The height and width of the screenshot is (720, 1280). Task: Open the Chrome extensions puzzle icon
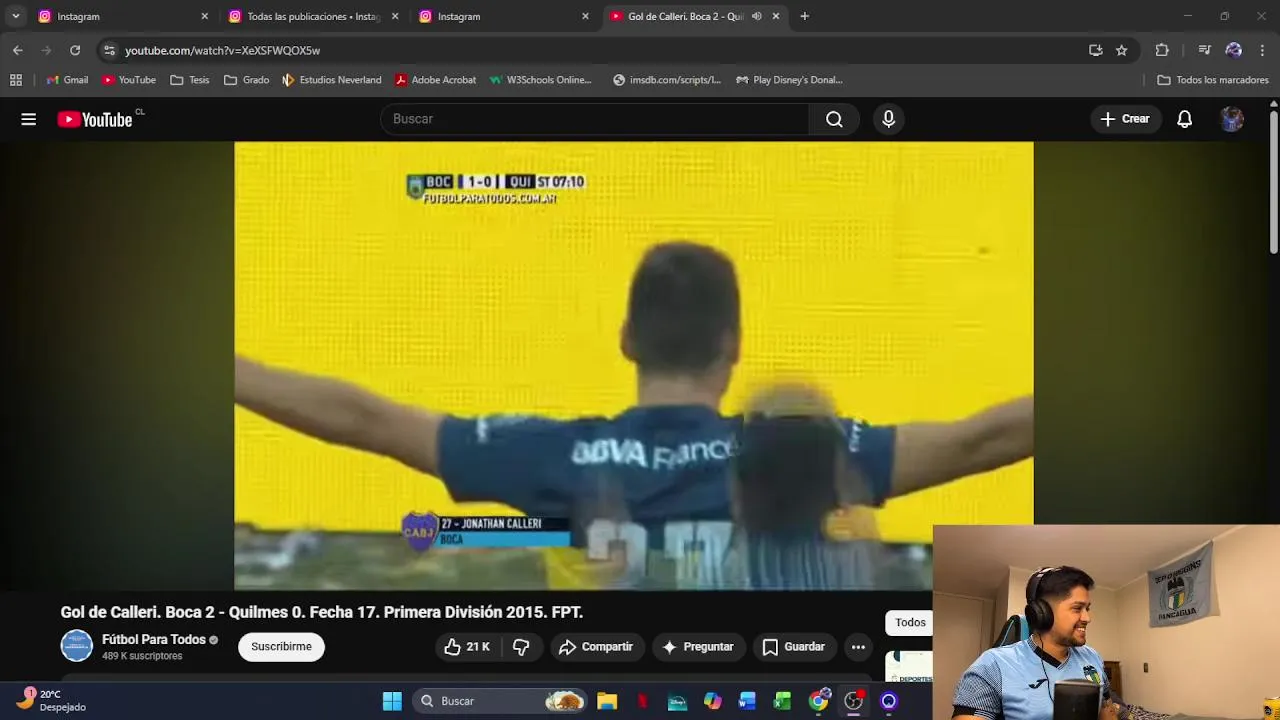click(x=1162, y=50)
